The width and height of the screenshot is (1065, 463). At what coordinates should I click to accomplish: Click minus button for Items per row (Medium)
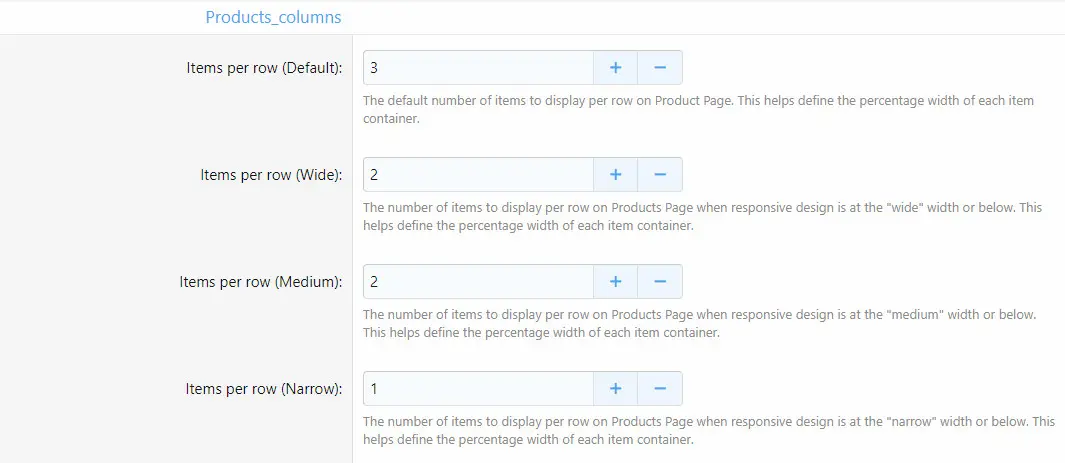[x=660, y=281]
